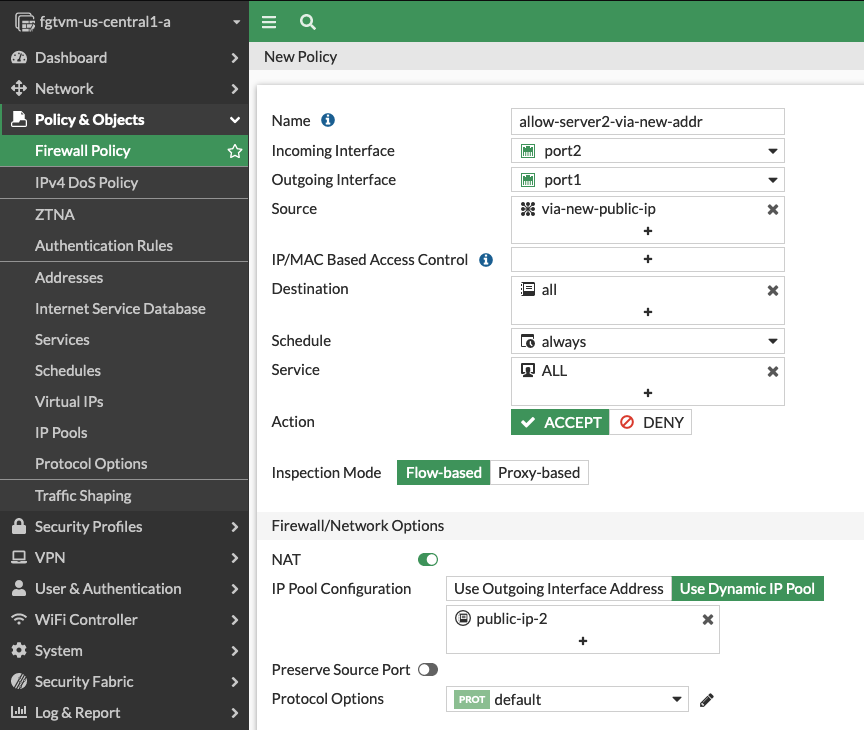The image size is (864, 730).
Task: Disable the NAT toggle
Action: tap(428, 559)
